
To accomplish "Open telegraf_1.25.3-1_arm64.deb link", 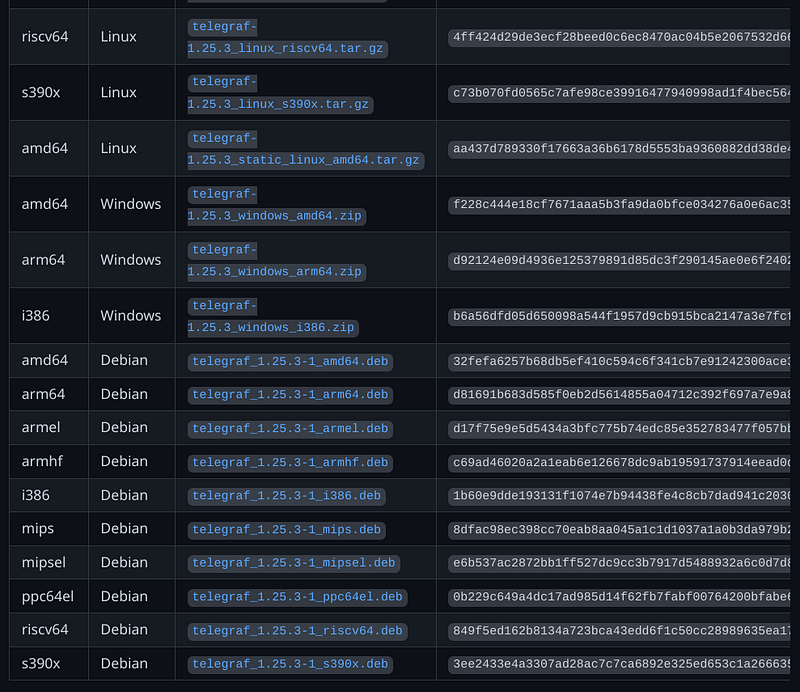I will tap(290, 394).
